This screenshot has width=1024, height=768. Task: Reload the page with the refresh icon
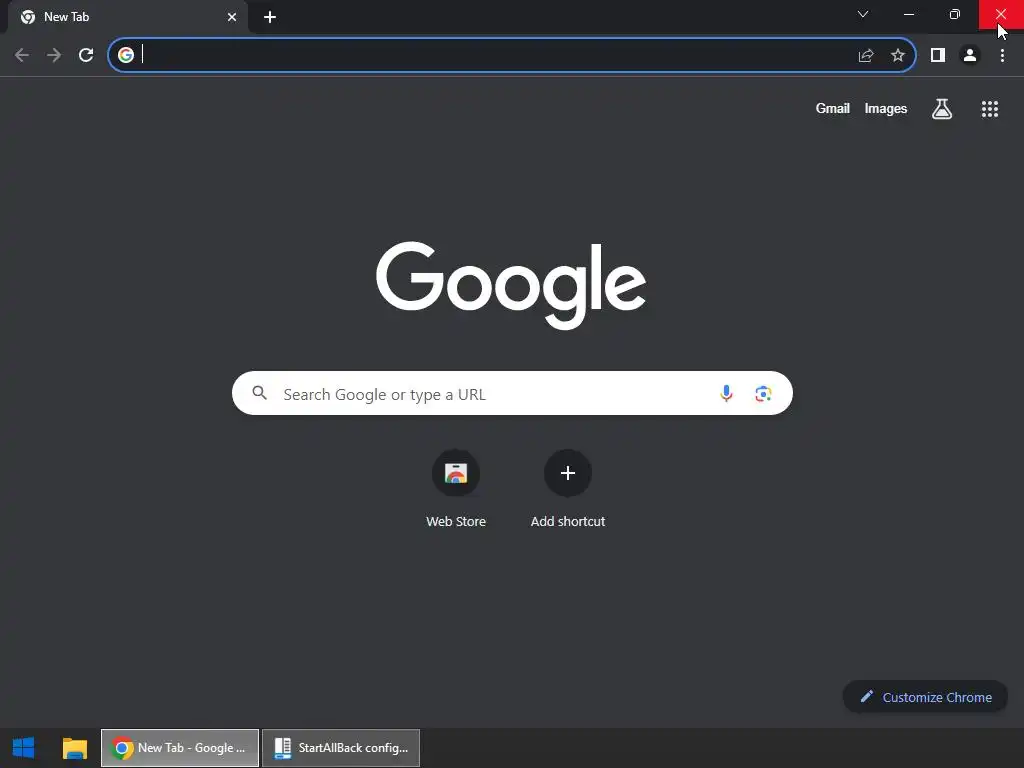86,55
